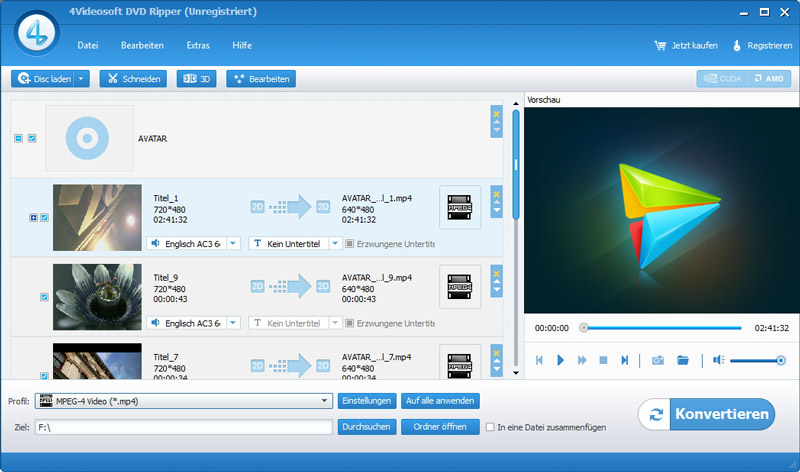Open the Englisch AC3 audio dropdown for Titel_1

pyautogui.click(x=232, y=243)
